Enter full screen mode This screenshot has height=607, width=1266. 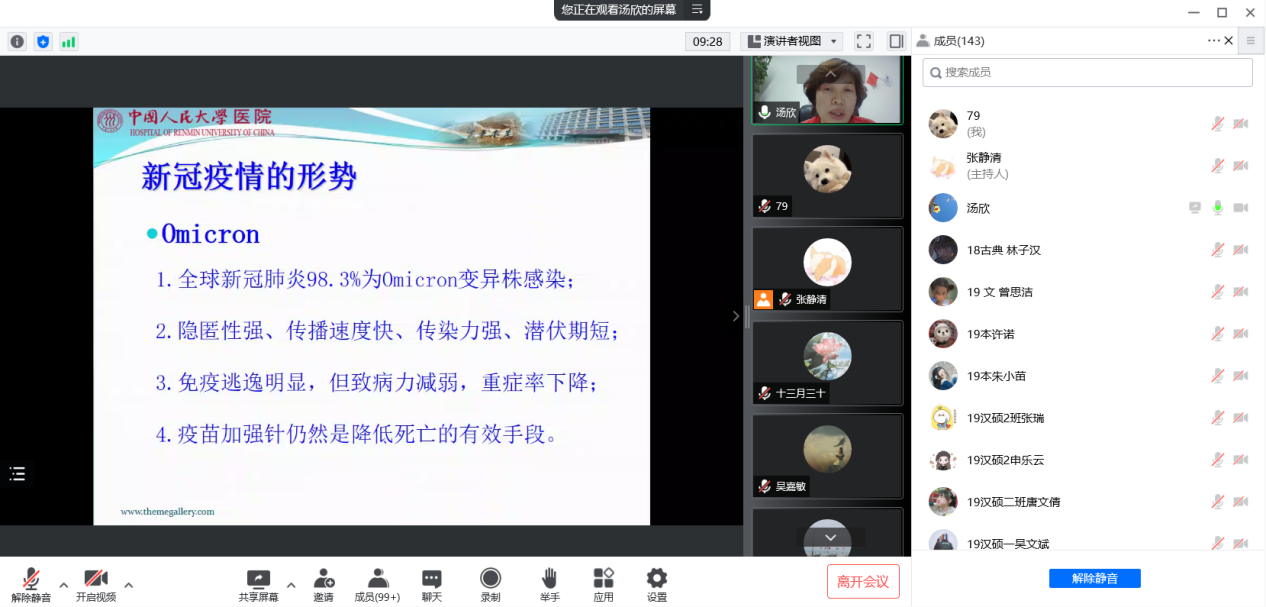click(864, 41)
